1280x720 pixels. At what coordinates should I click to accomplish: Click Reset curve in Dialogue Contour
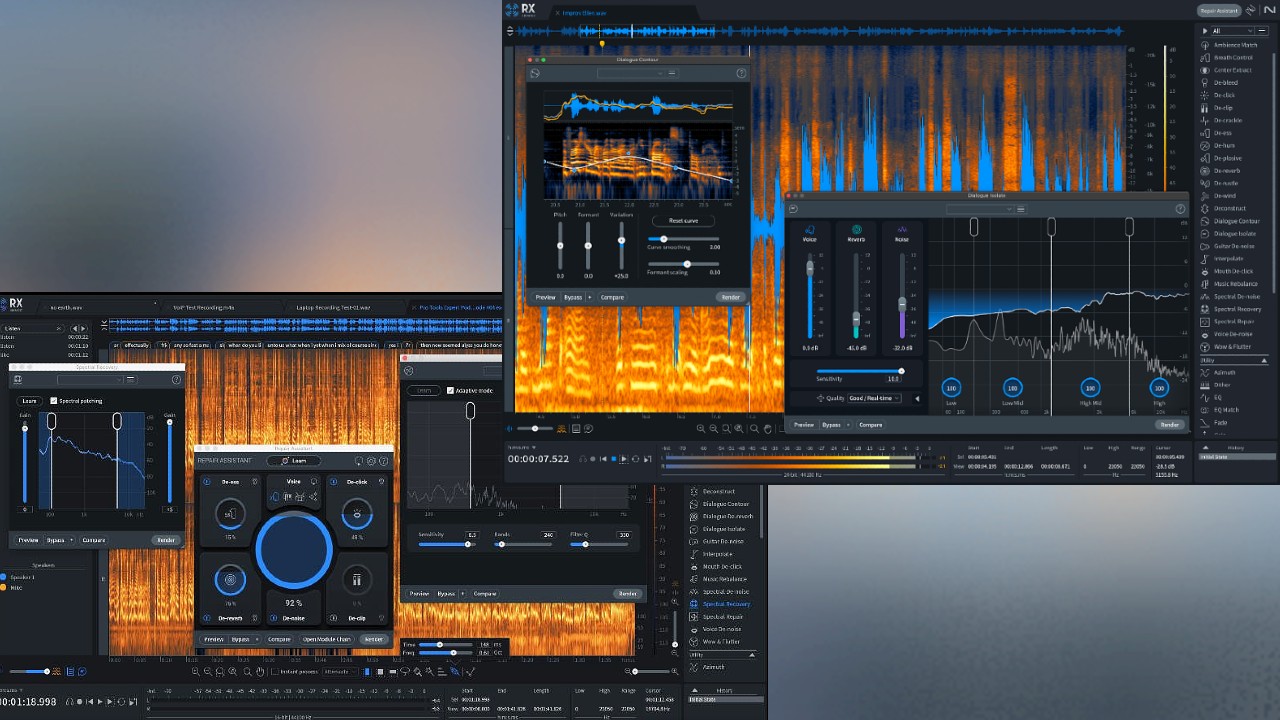tap(683, 220)
